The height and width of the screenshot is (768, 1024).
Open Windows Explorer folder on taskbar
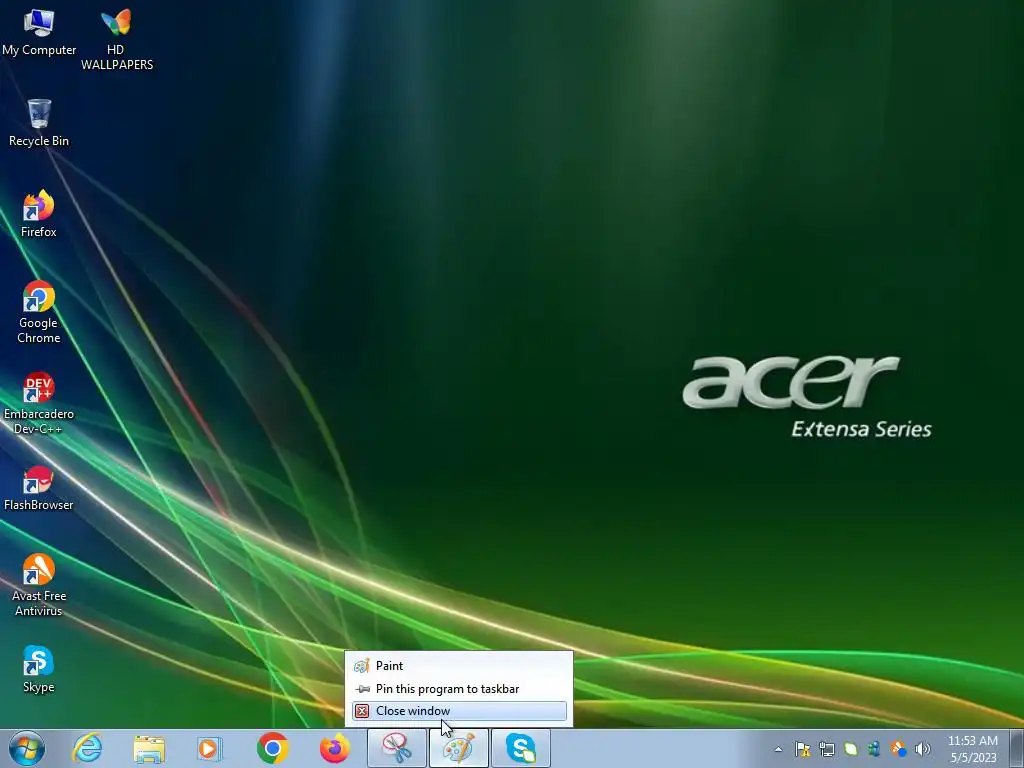click(x=149, y=748)
